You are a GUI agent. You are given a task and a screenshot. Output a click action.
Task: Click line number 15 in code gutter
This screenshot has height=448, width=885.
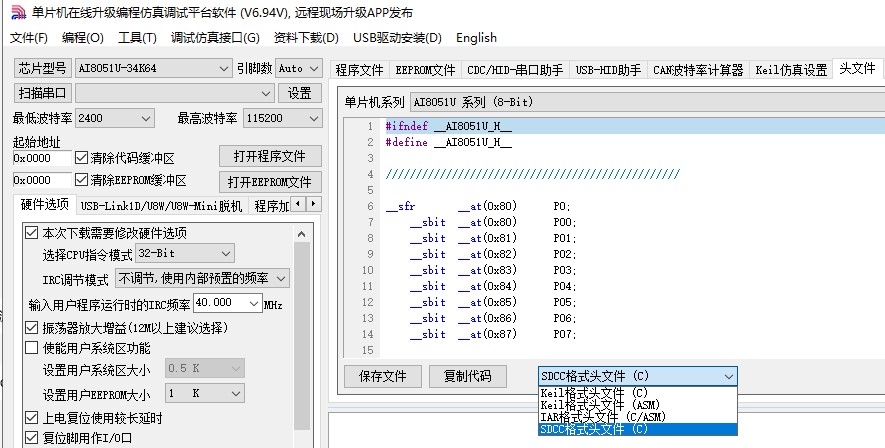(368, 350)
